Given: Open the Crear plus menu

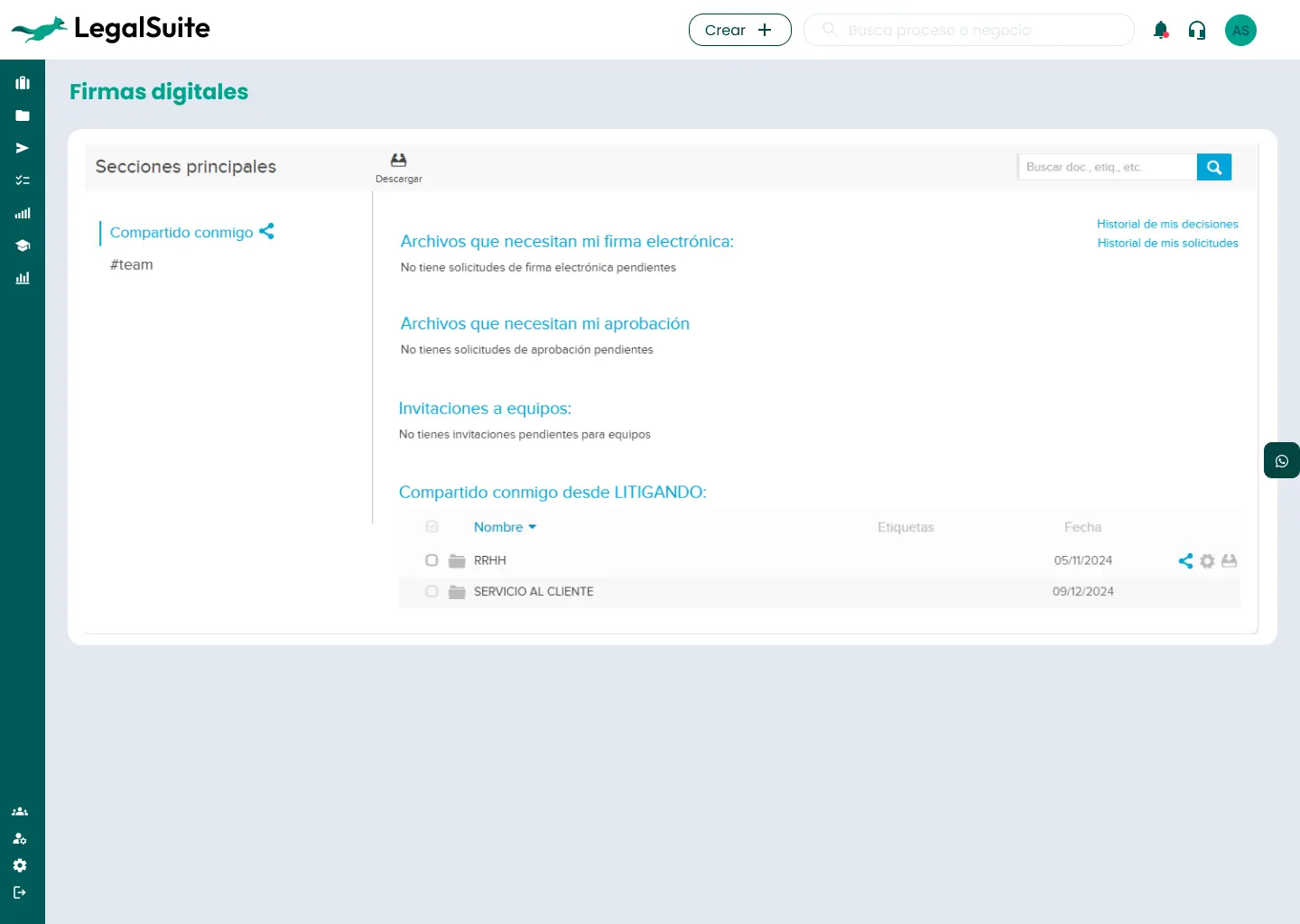Looking at the screenshot, I should (739, 30).
